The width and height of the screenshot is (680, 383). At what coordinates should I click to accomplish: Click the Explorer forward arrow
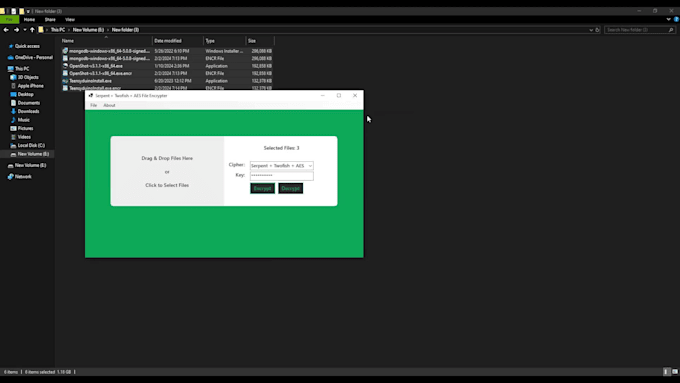coord(16,30)
